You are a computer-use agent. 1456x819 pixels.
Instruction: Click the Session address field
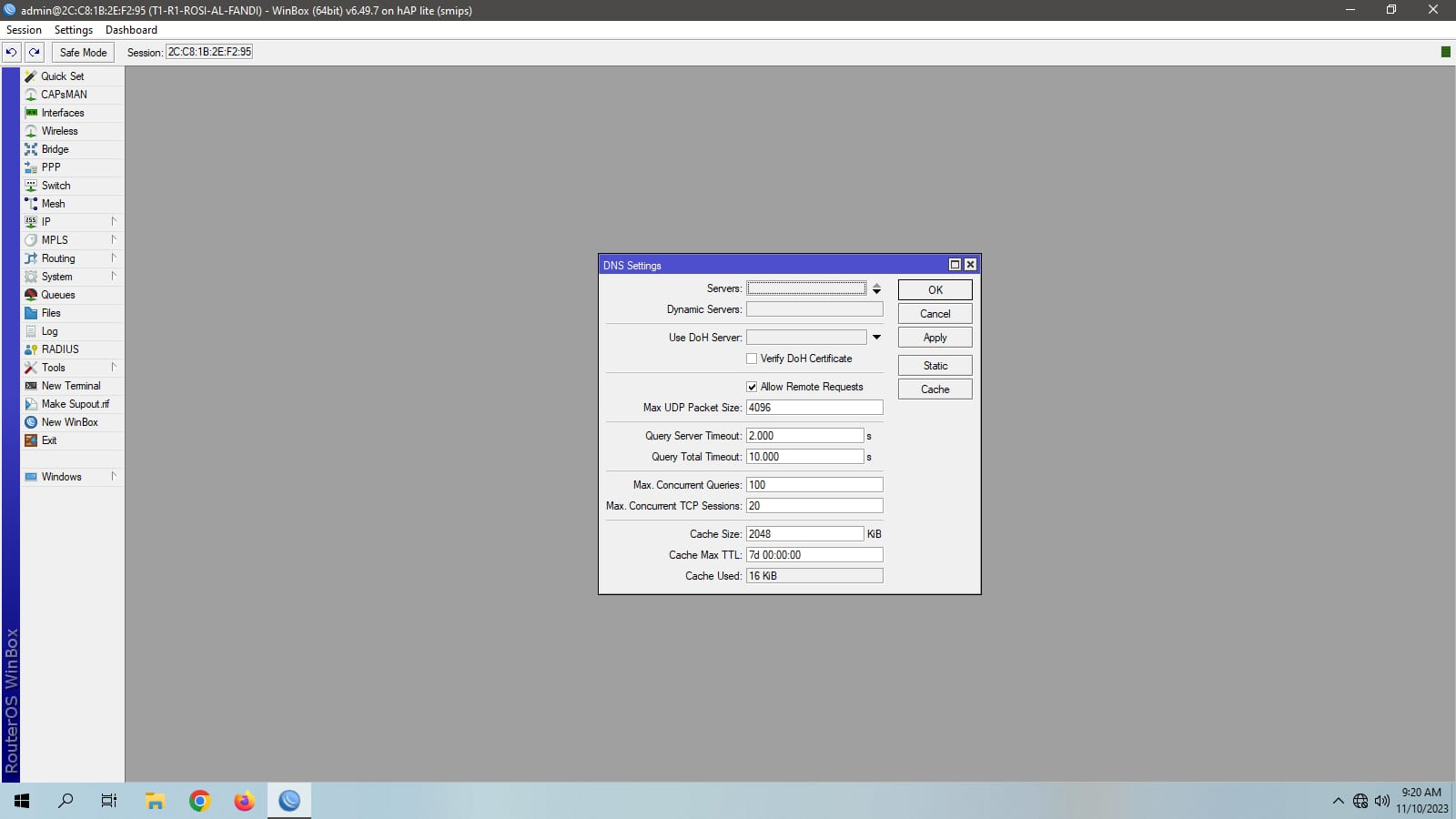[209, 52]
